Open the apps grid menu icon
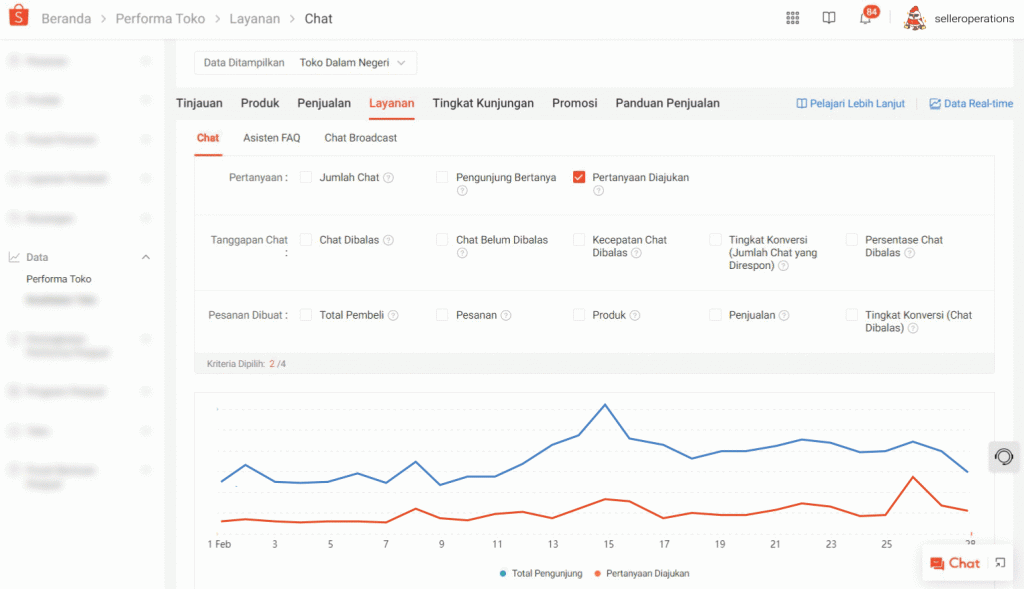The width and height of the screenshot is (1024, 589). pyautogui.click(x=793, y=18)
